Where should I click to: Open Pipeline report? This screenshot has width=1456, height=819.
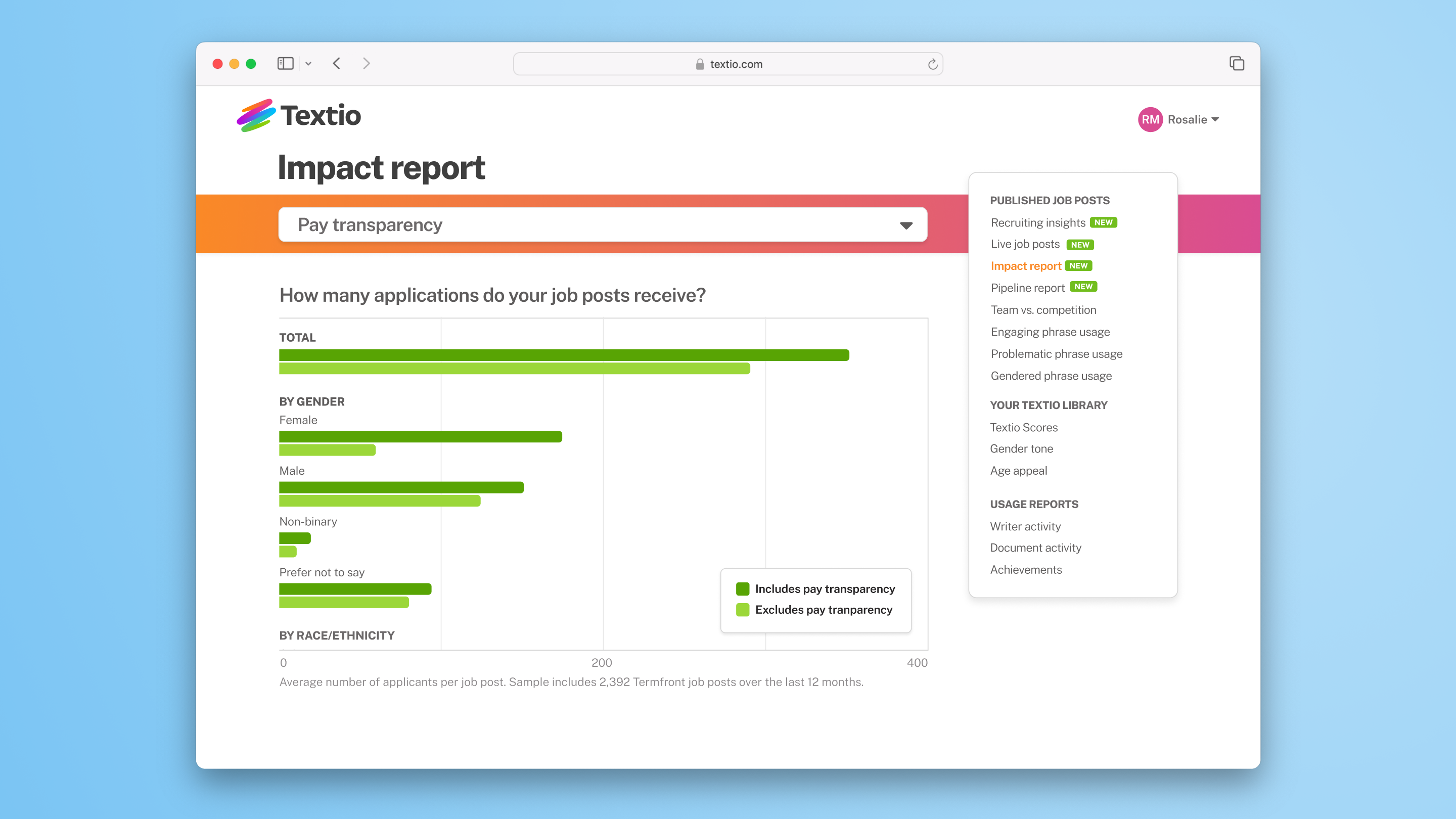coord(1028,288)
